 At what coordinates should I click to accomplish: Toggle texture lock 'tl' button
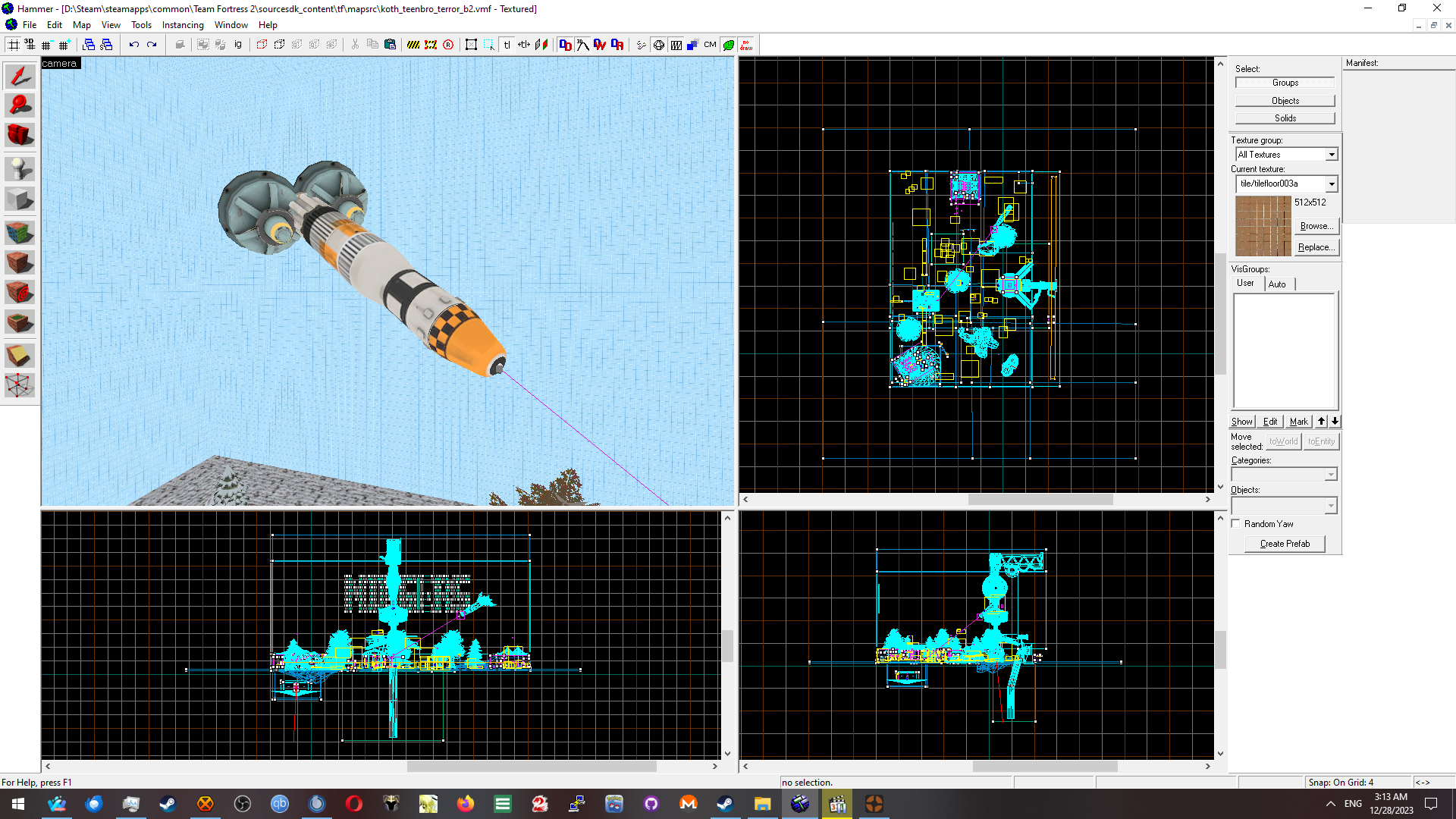pyautogui.click(x=507, y=45)
